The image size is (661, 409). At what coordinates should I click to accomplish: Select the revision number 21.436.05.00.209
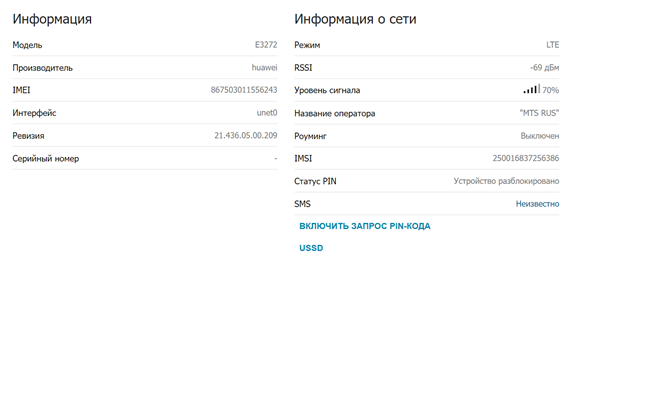245,135
